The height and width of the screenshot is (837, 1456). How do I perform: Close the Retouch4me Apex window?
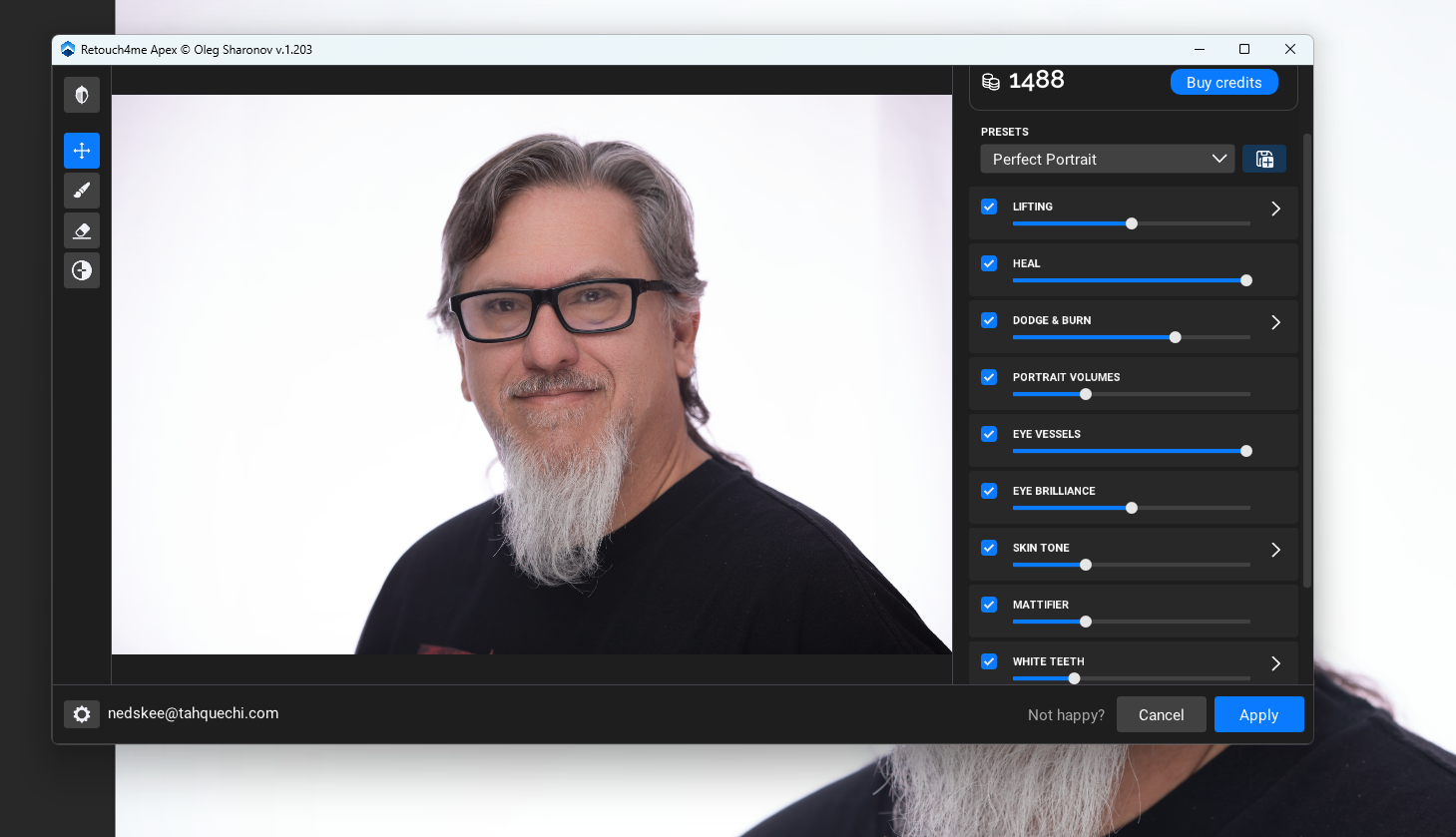[1290, 49]
